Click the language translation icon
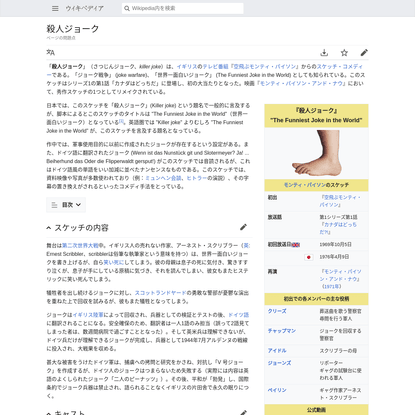 [50, 52]
